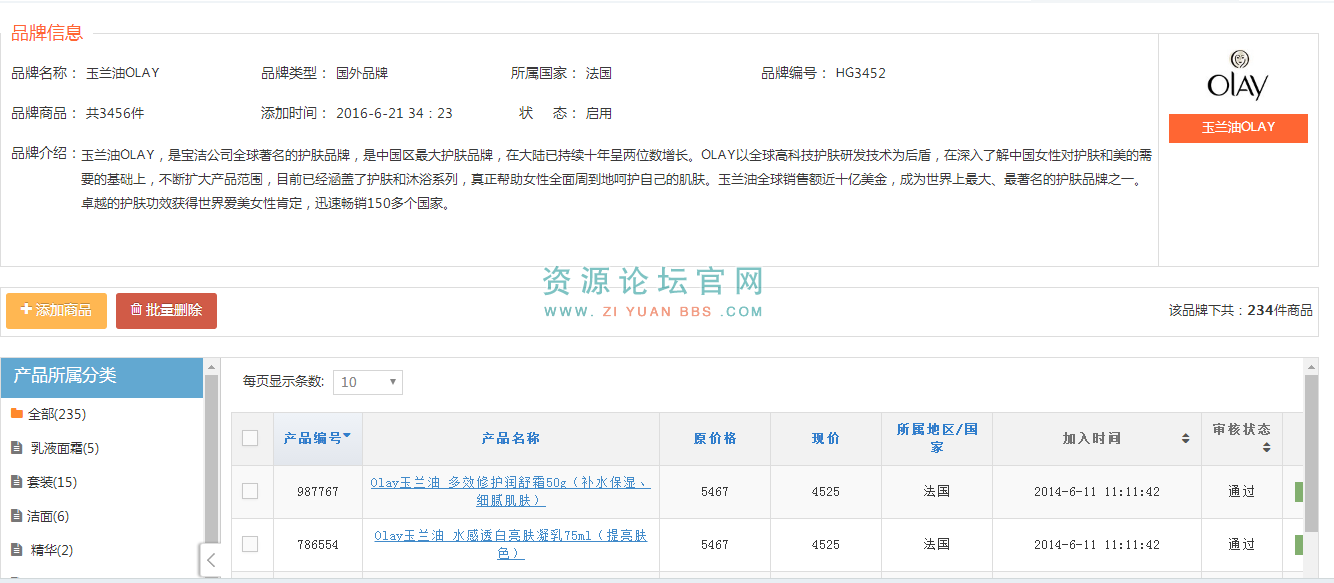The image size is (1334, 583).
Task: Click 通过 status in row 786554
Action: click(x=1242, y=545)
